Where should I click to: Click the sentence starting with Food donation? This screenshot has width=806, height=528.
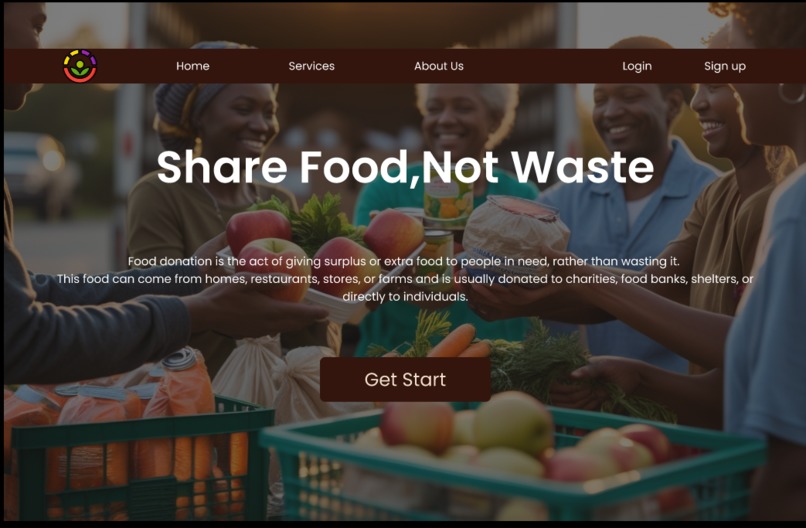coord(404,261)
